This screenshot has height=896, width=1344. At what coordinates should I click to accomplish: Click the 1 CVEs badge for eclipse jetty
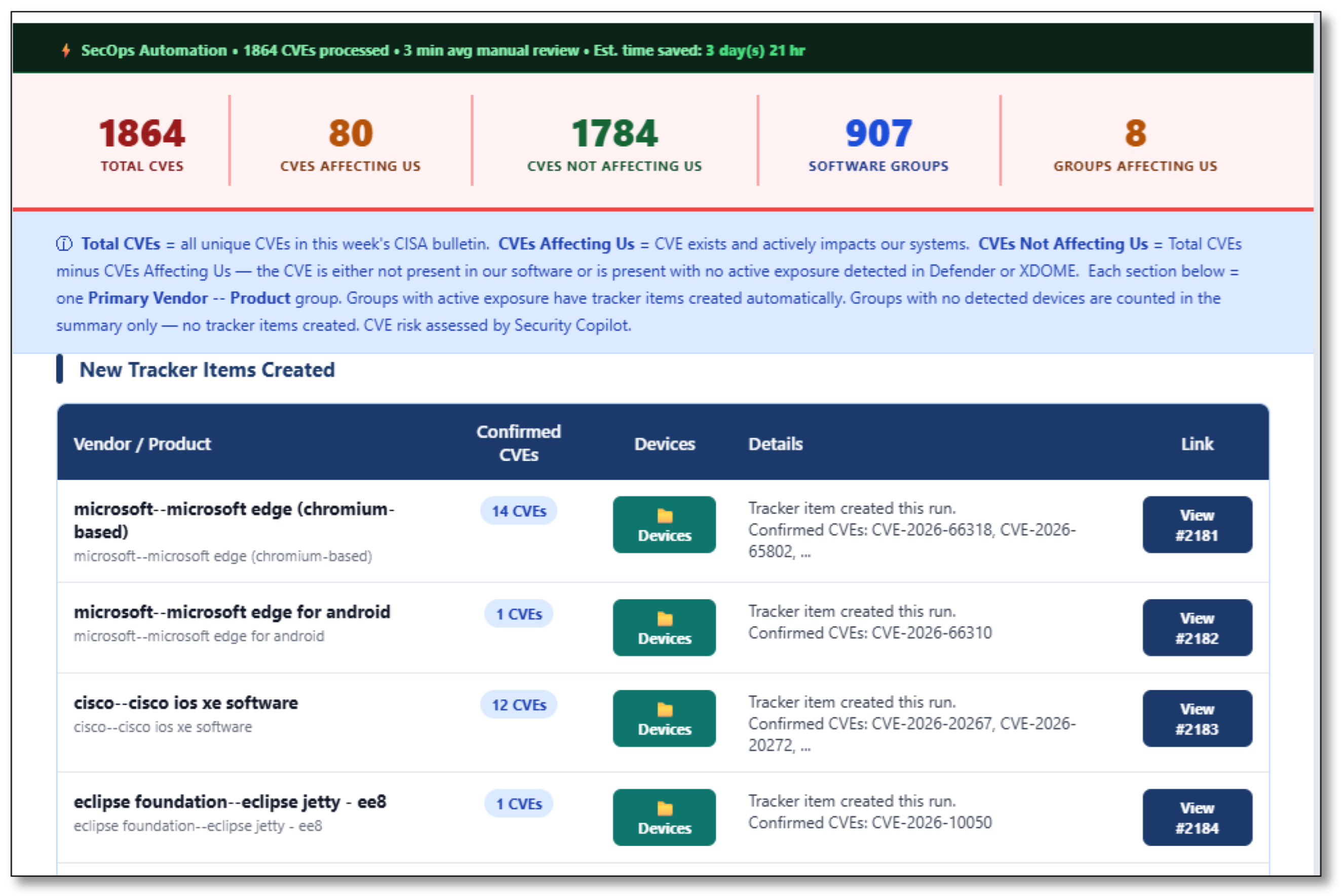(519, 803)
